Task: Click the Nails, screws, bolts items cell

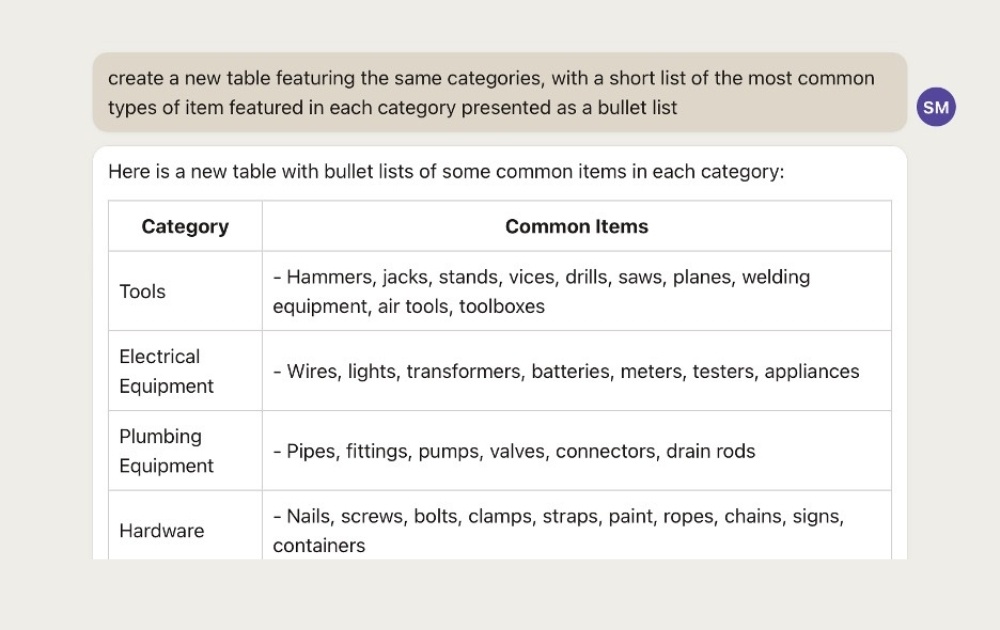Action: click(x=577, y=525)
